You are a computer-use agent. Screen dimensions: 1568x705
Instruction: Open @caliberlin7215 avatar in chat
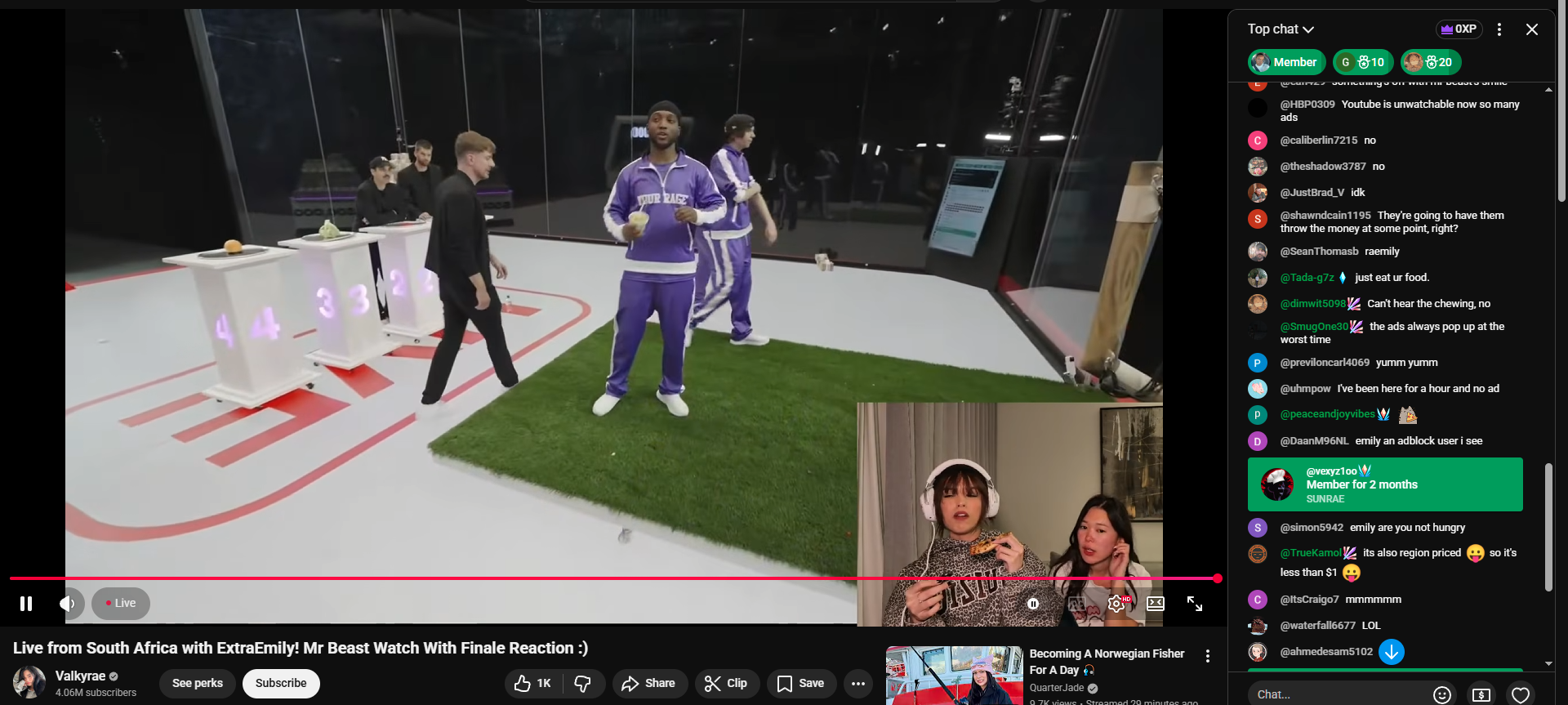pos(1258,141)
